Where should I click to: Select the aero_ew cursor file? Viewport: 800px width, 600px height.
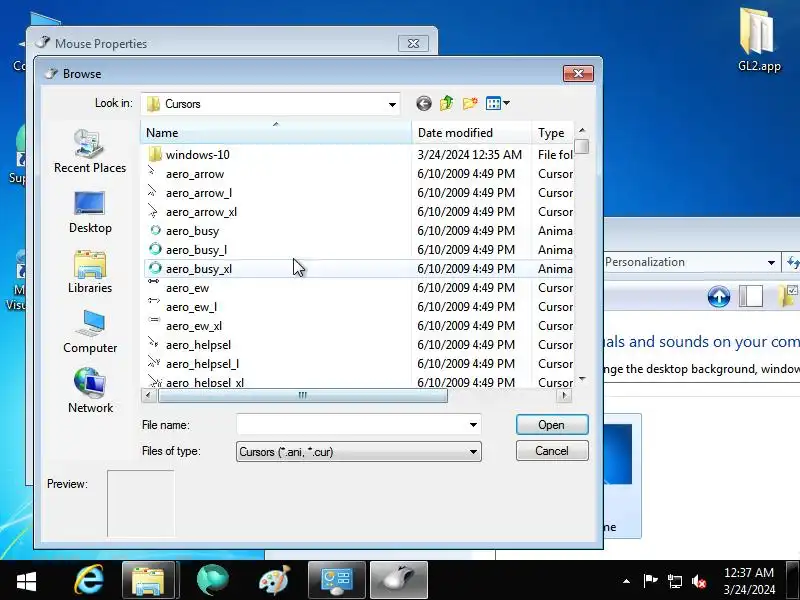187,288
